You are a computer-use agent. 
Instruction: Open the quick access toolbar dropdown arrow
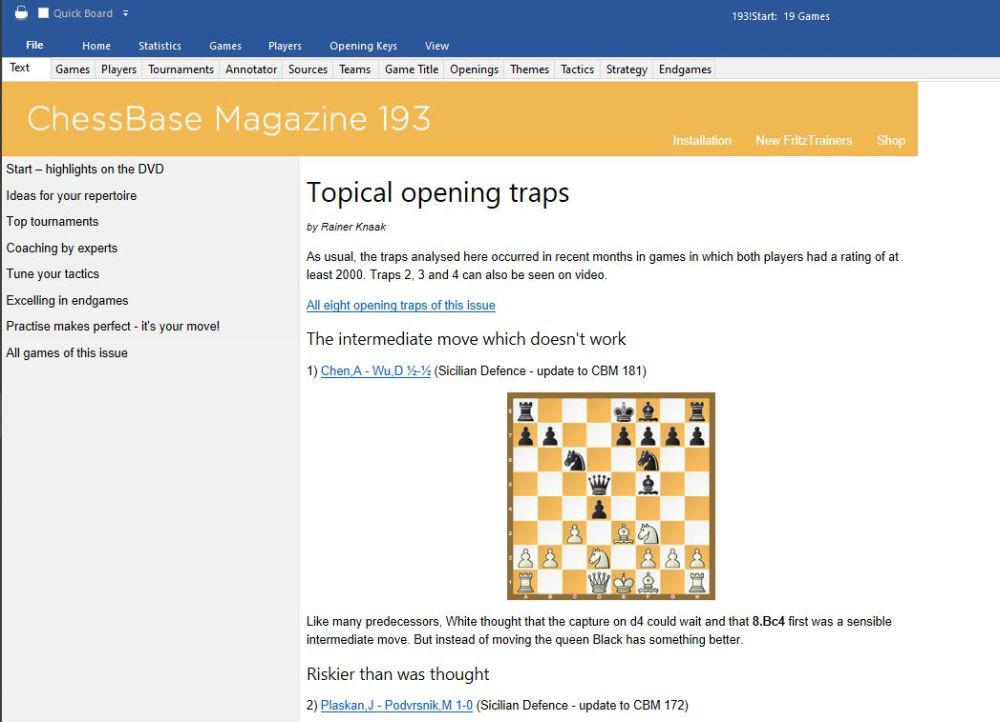click(x=126, y=13)
